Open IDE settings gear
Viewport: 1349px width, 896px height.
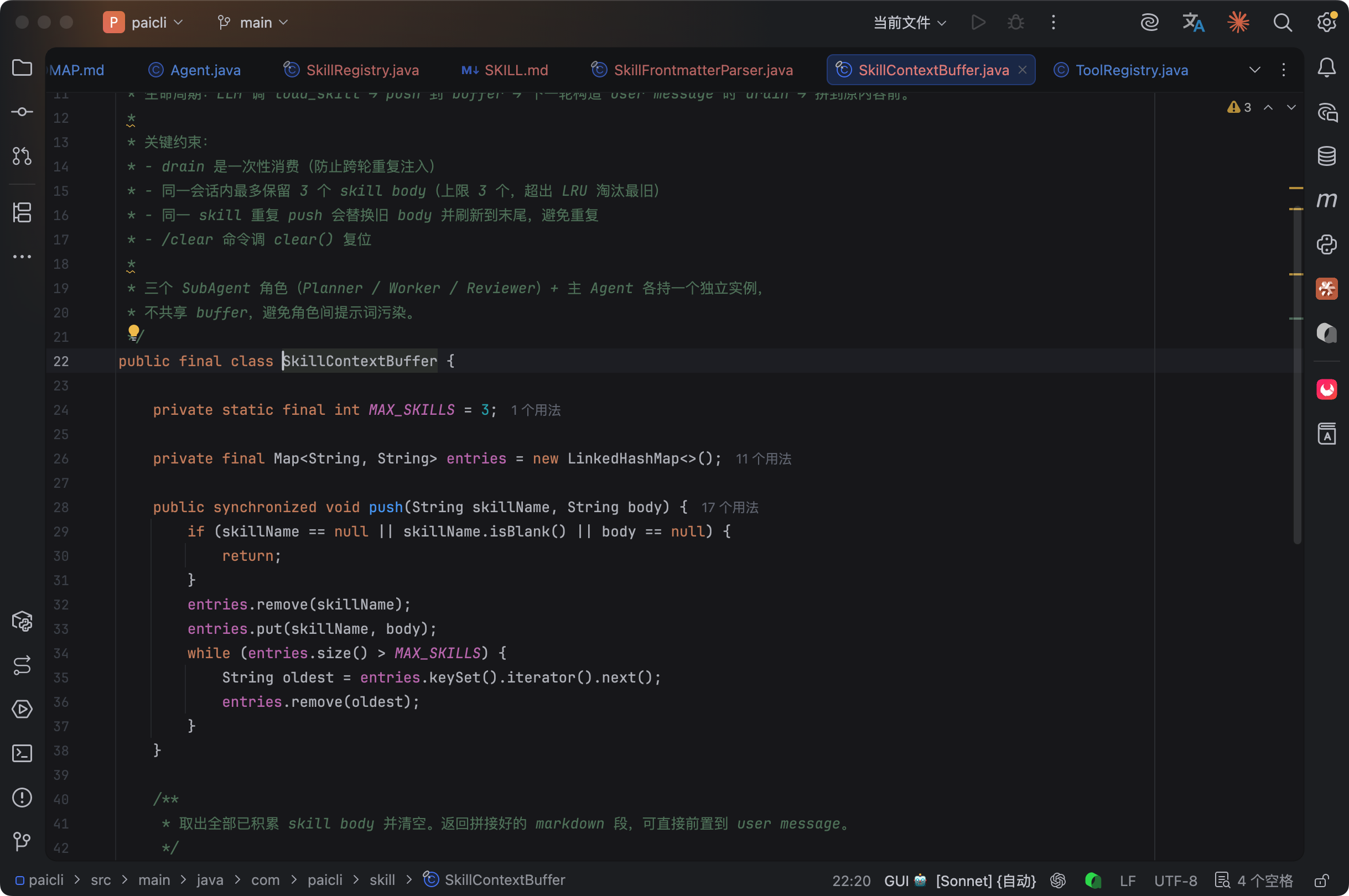[1327, 22]
